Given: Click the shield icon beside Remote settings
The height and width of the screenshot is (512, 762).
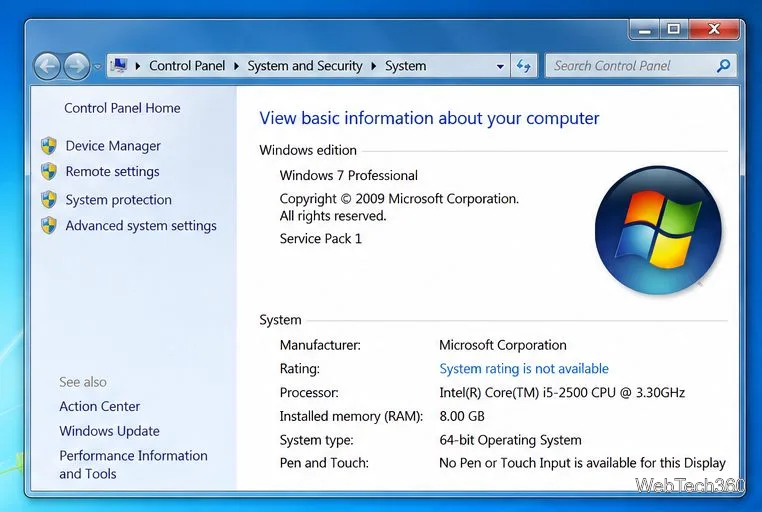Looking at the screenshot, I should (49, 171).
